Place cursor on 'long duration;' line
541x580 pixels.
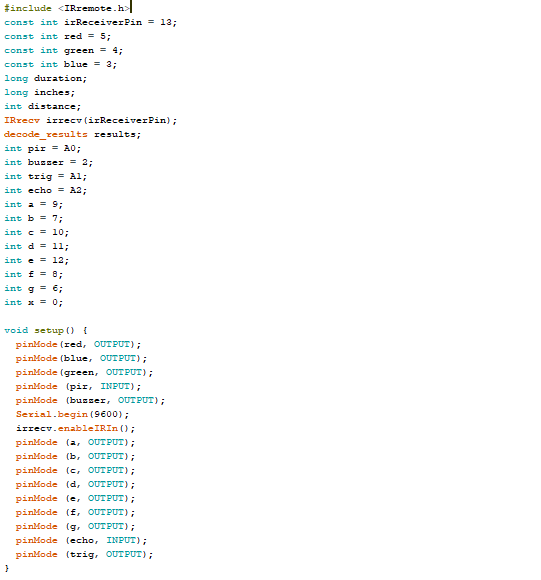[x=45, y=78]
